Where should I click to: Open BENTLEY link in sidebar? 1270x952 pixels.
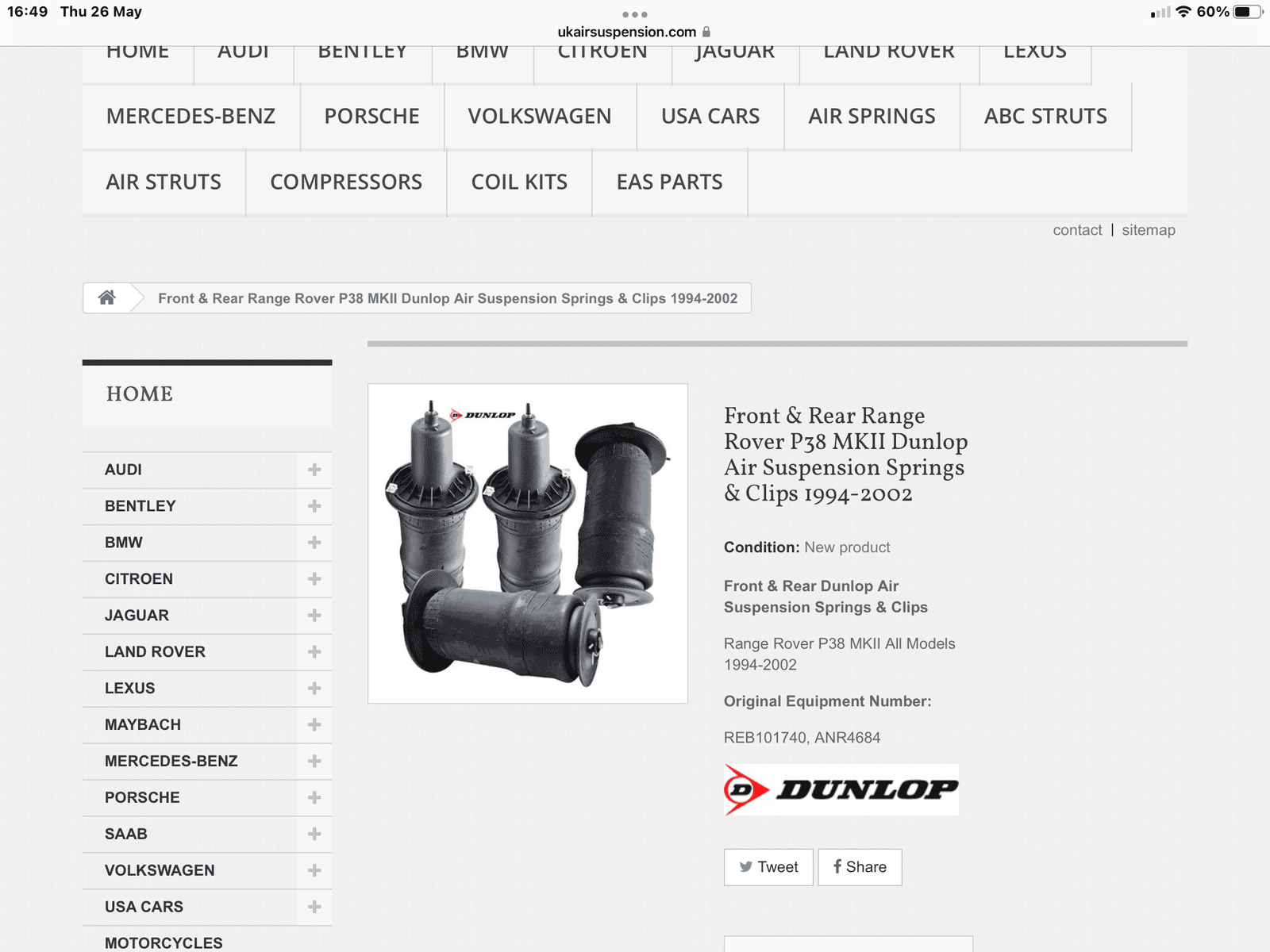coord(140,506)
